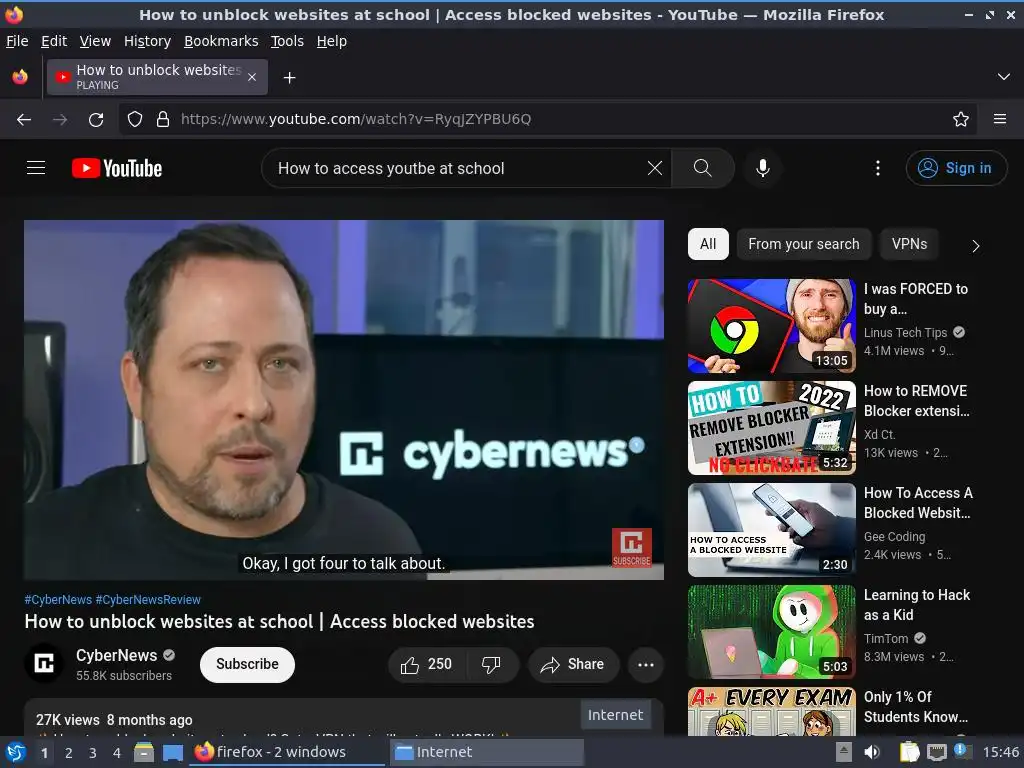Image resolution: width=1024 pixels, height=768 pixels.
Task: Switch to the Internet window in taskbar
Action: (487, 752)
